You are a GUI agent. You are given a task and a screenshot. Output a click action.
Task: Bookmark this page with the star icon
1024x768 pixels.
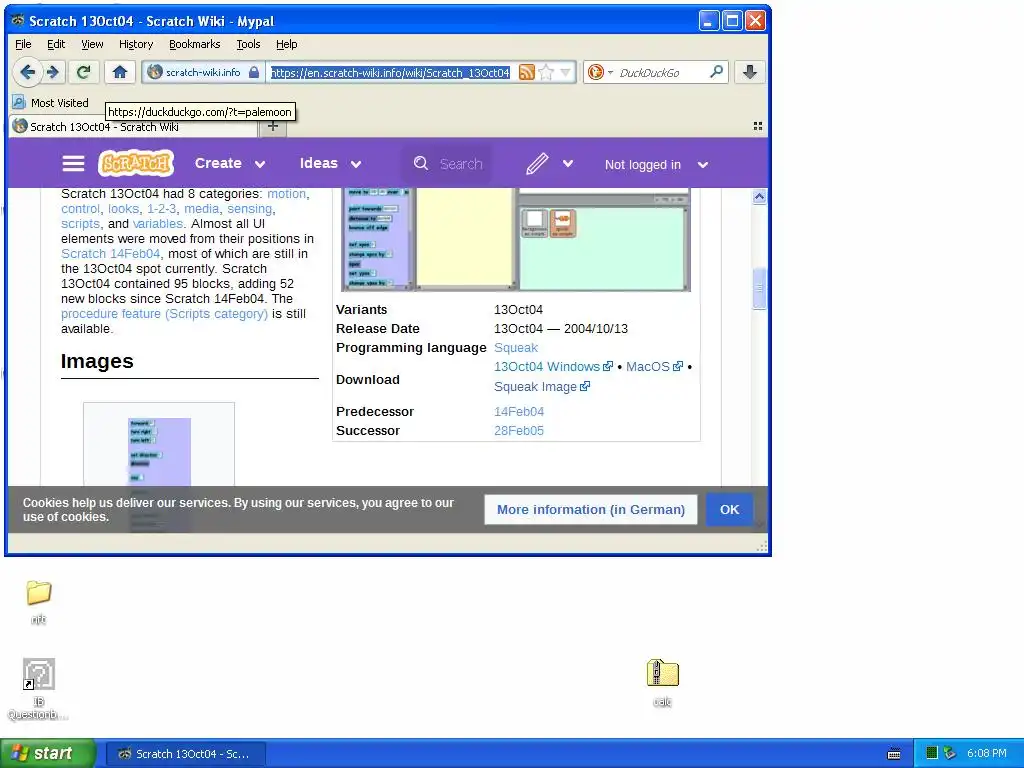[x=546, y=72]
